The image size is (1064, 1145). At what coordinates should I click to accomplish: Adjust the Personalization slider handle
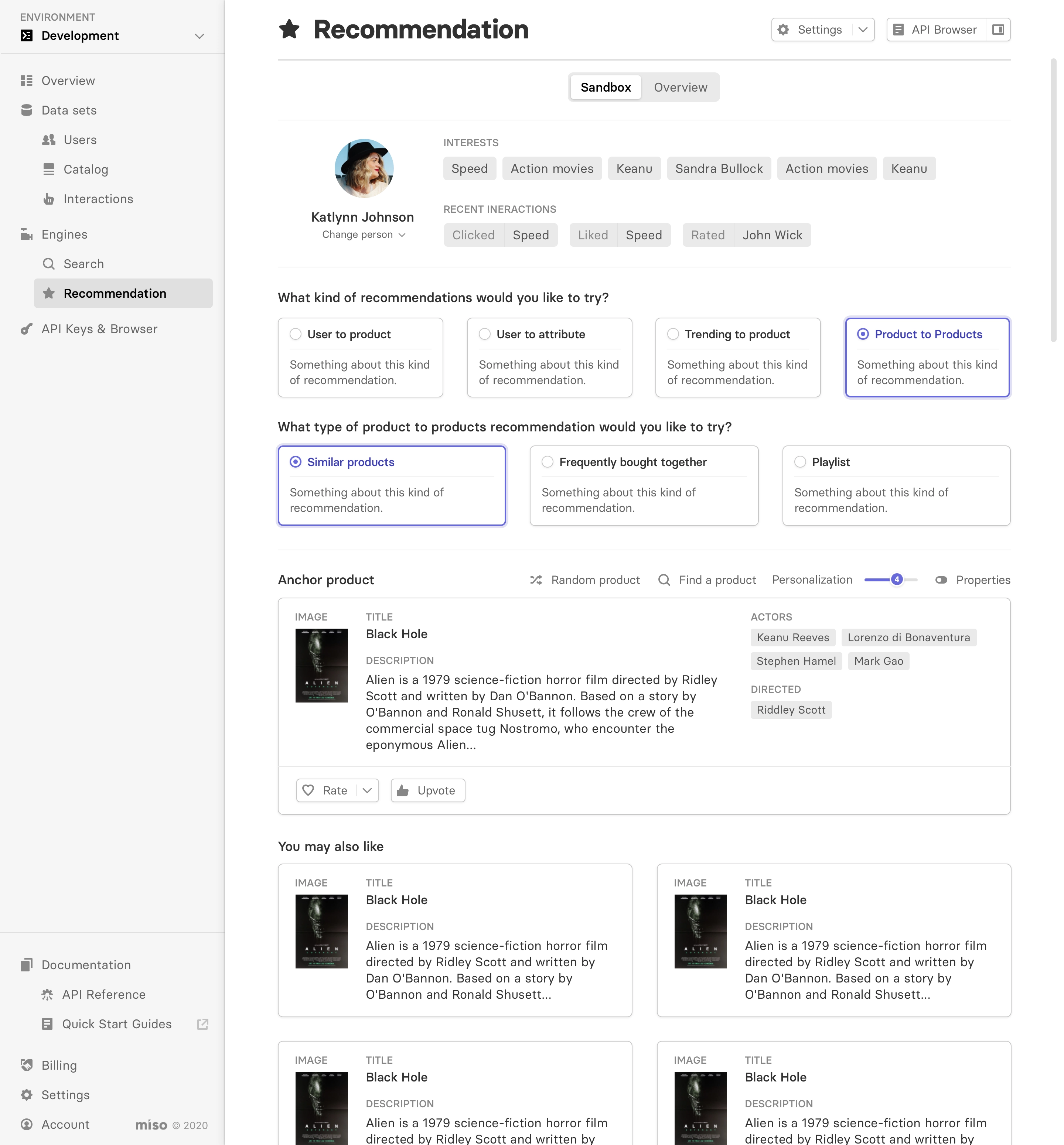click(x=896, y=580)
